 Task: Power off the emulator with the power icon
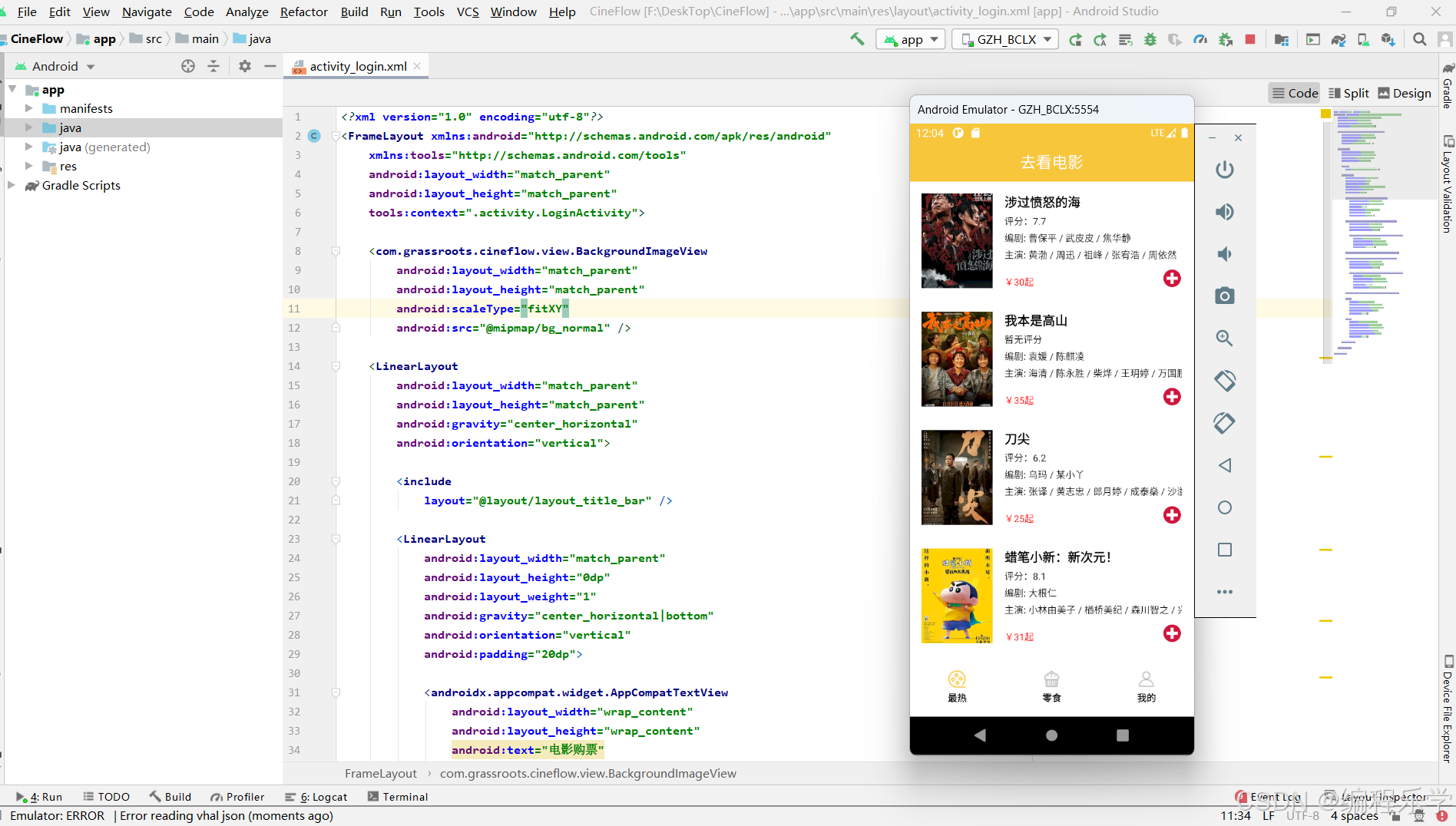click(x=1224, y=169)
